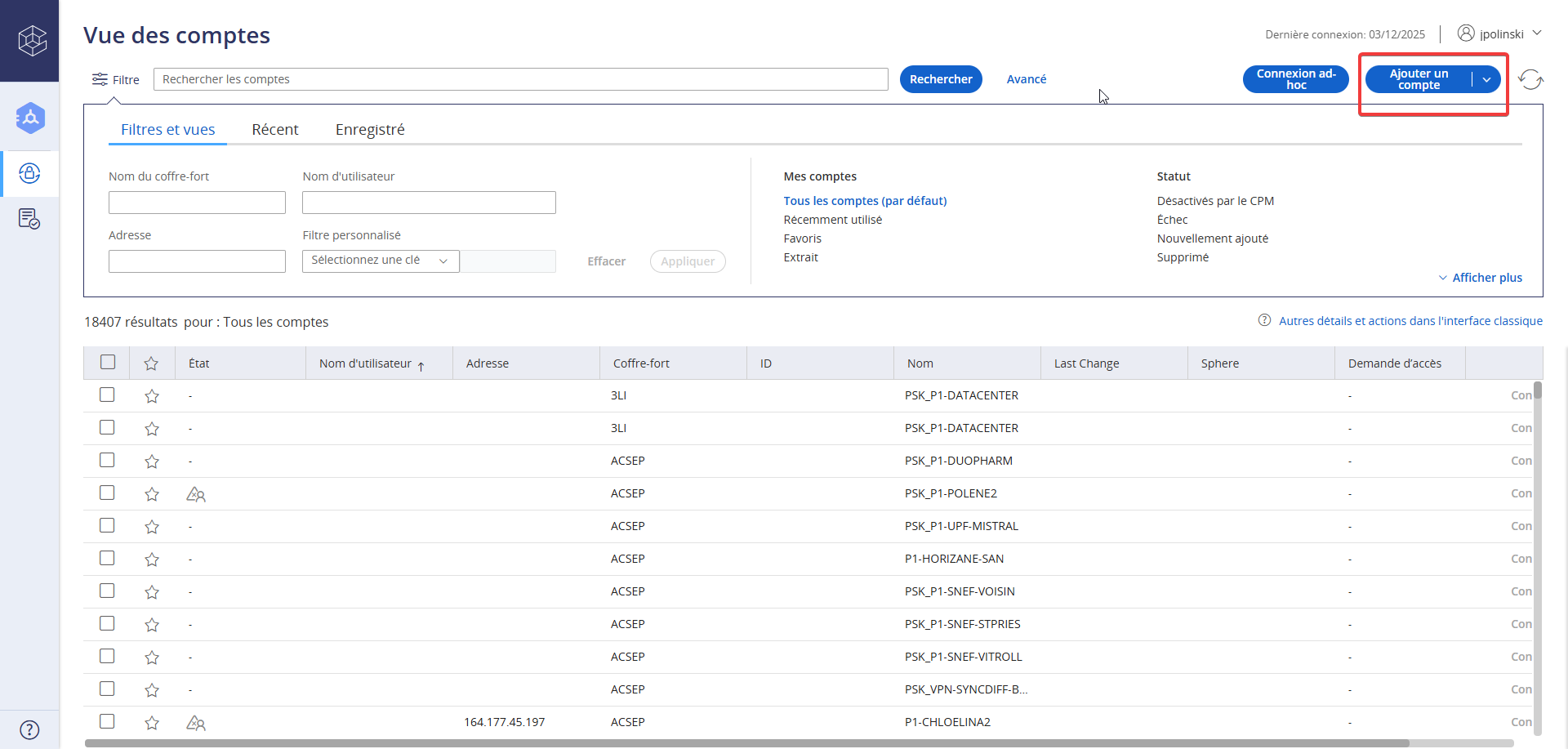The height and width of the screenshot is (749, 1568).
Task: Open the Sélectionnez une clé dropdown
Action: pyautogui.click(x=381, y=261)
